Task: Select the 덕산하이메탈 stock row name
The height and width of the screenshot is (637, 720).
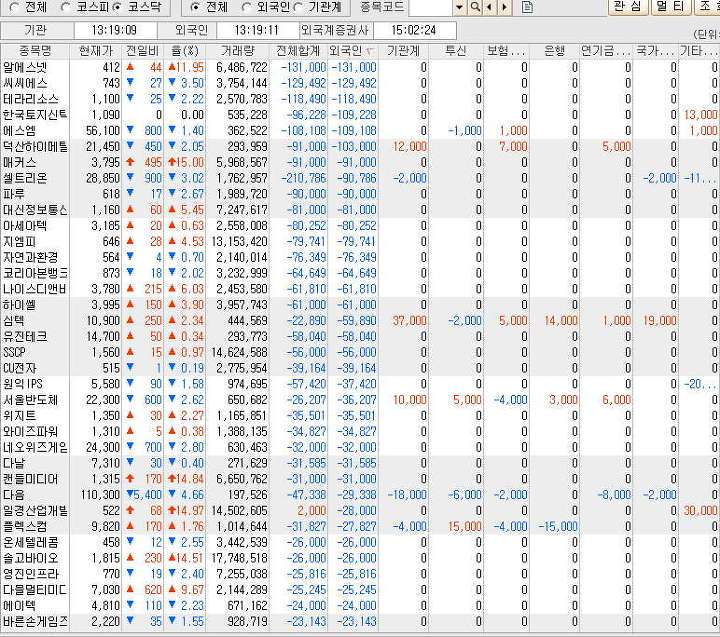Action: pos(35,147)
